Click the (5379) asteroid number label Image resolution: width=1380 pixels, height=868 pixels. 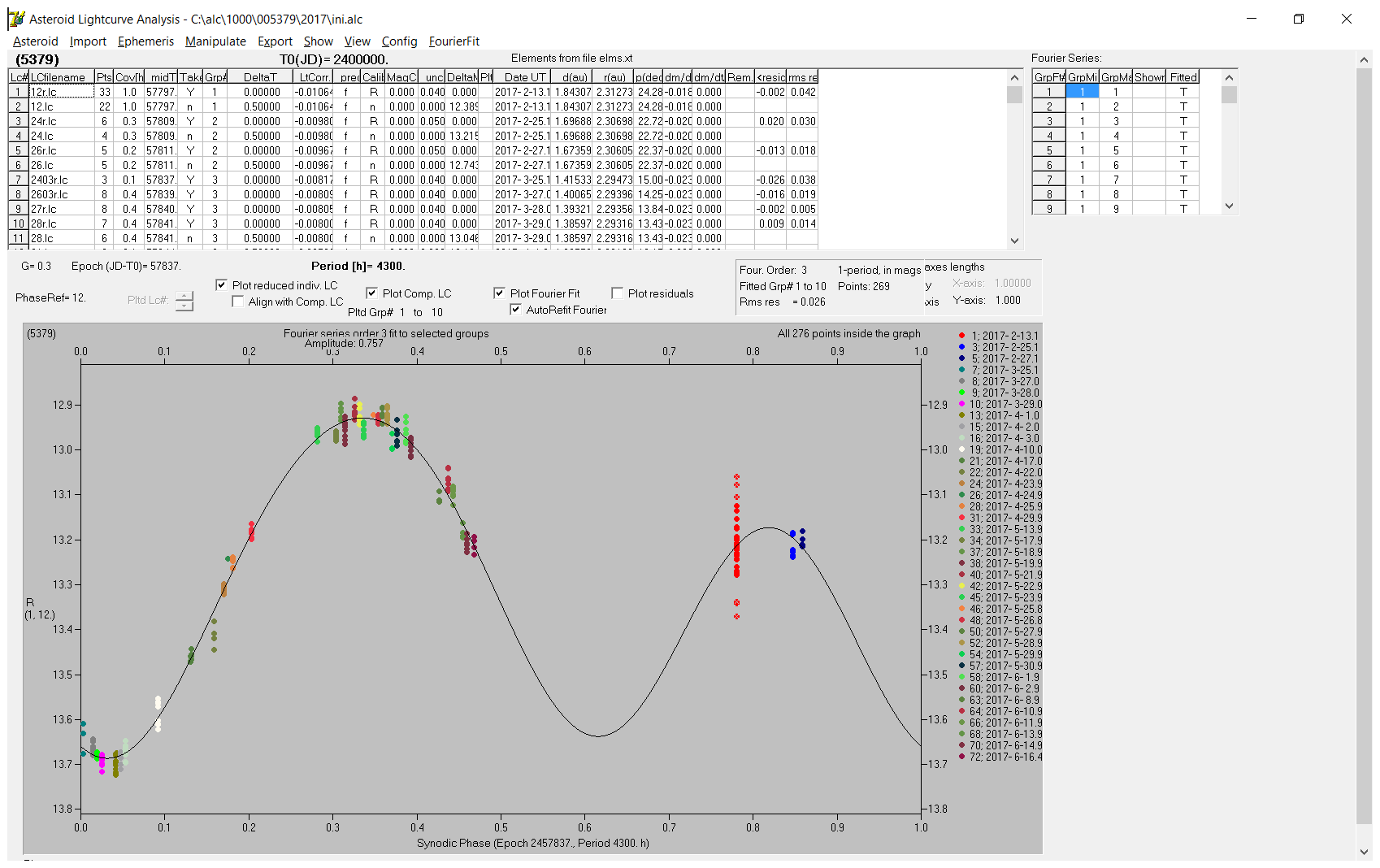37,60
